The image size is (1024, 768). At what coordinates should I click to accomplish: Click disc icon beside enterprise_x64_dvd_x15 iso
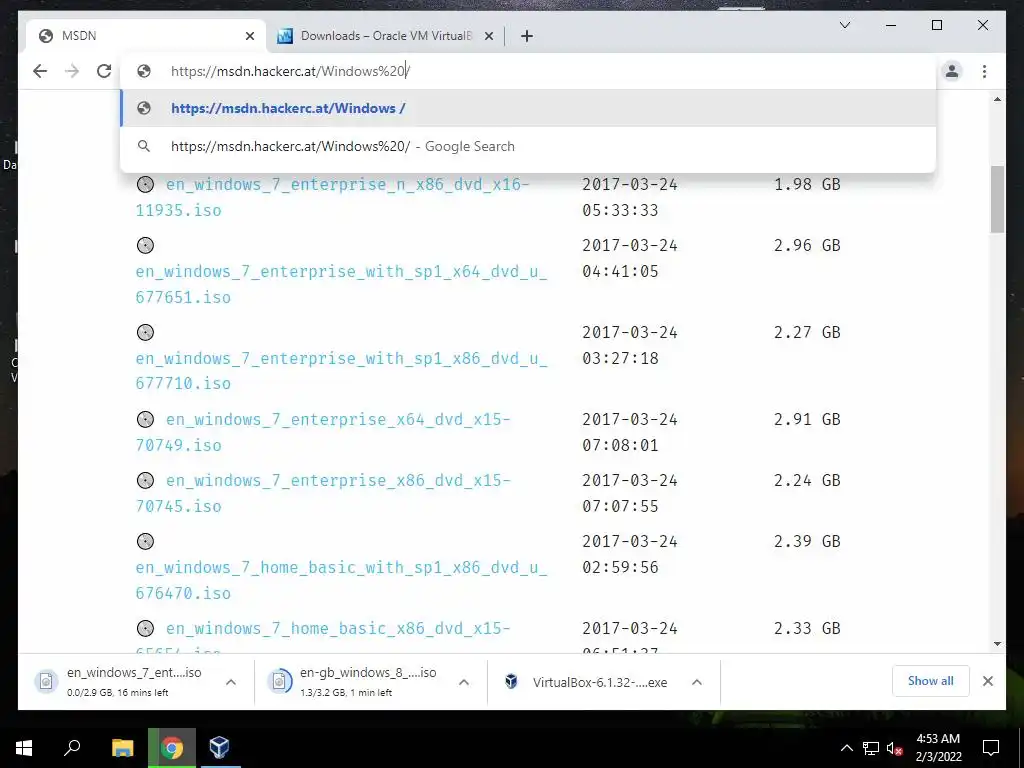point(145,419)
